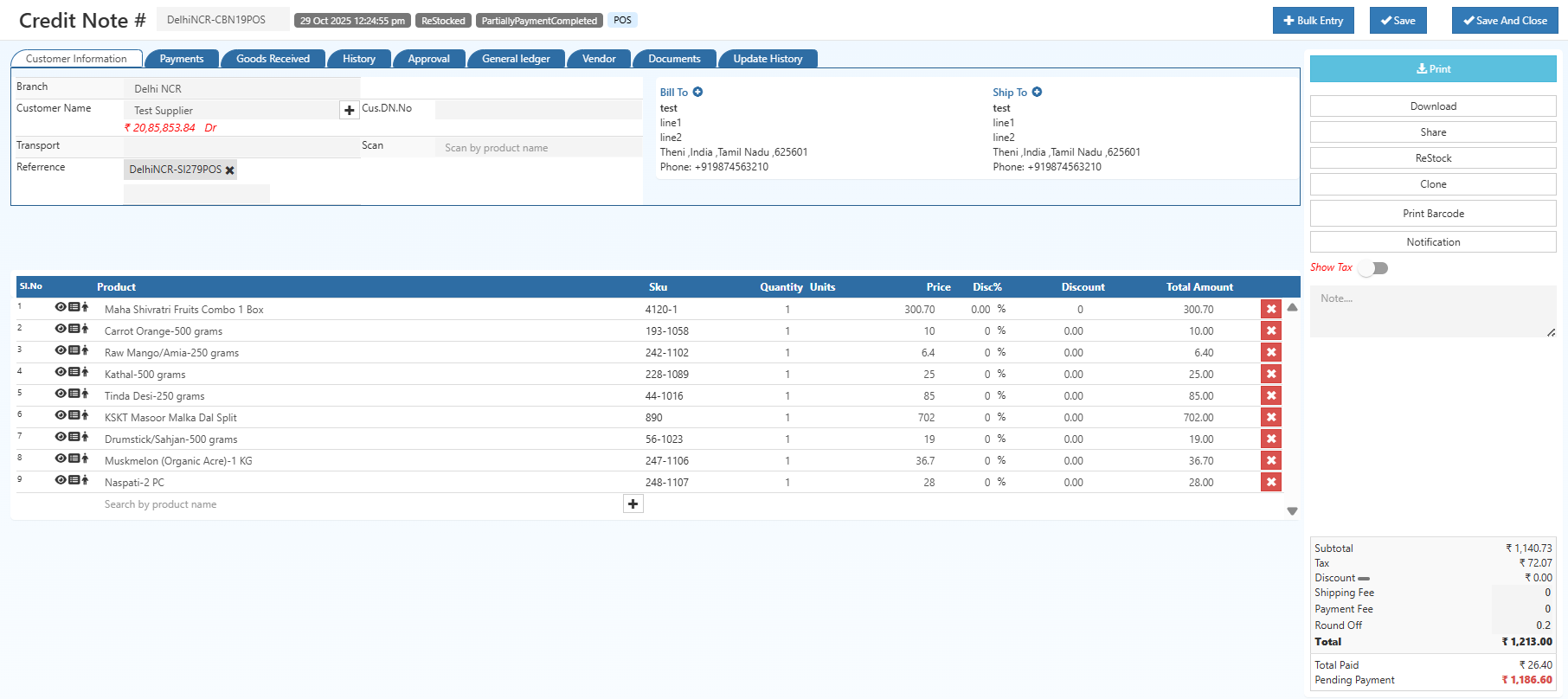This screenshot has width=1568, height=699.
Task: Click person icon for Drumstick/Sahjan-500 grams
Action: pyautogui.click(x=85, y=437)
